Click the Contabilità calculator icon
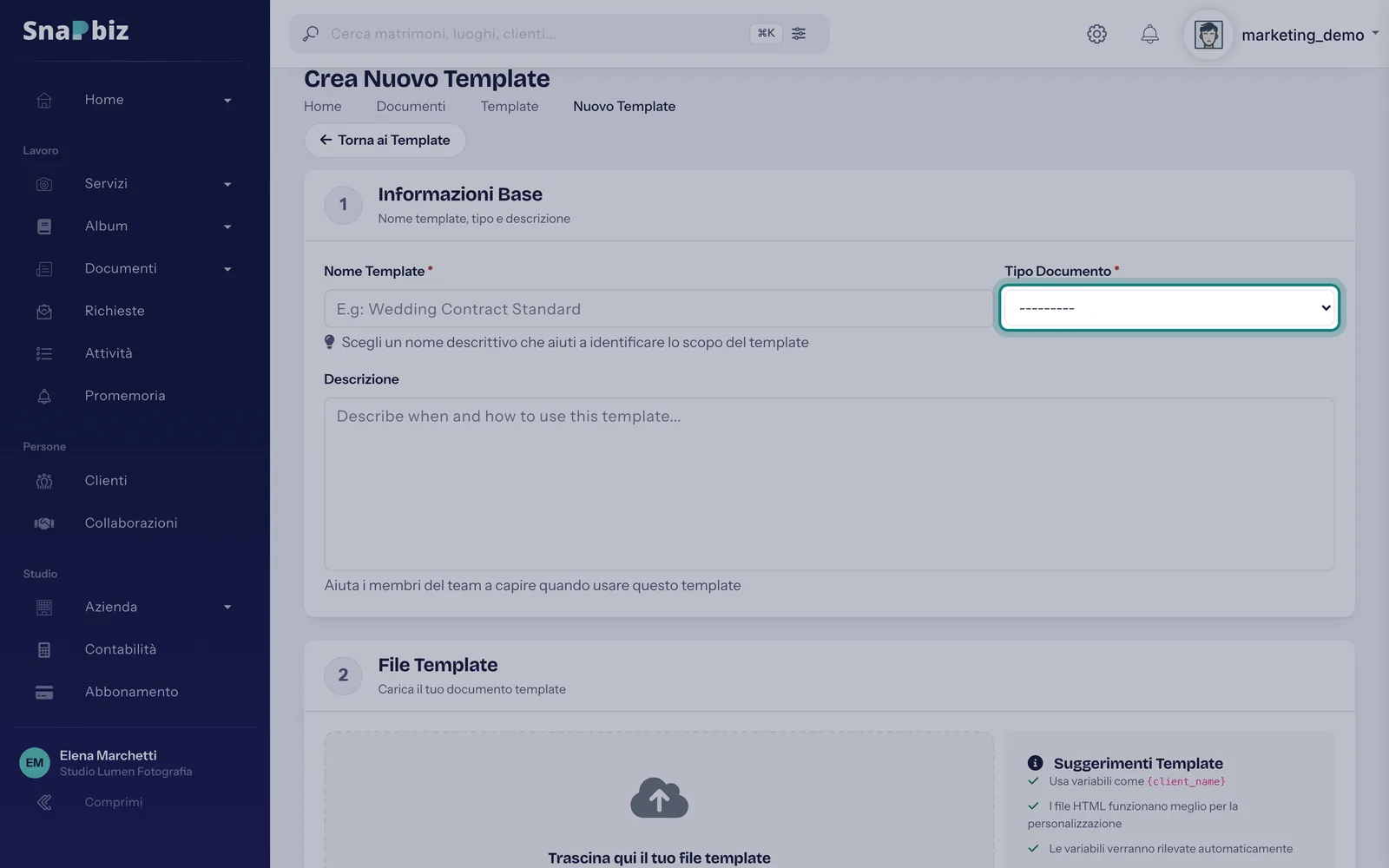 click(x=44, y=649)
